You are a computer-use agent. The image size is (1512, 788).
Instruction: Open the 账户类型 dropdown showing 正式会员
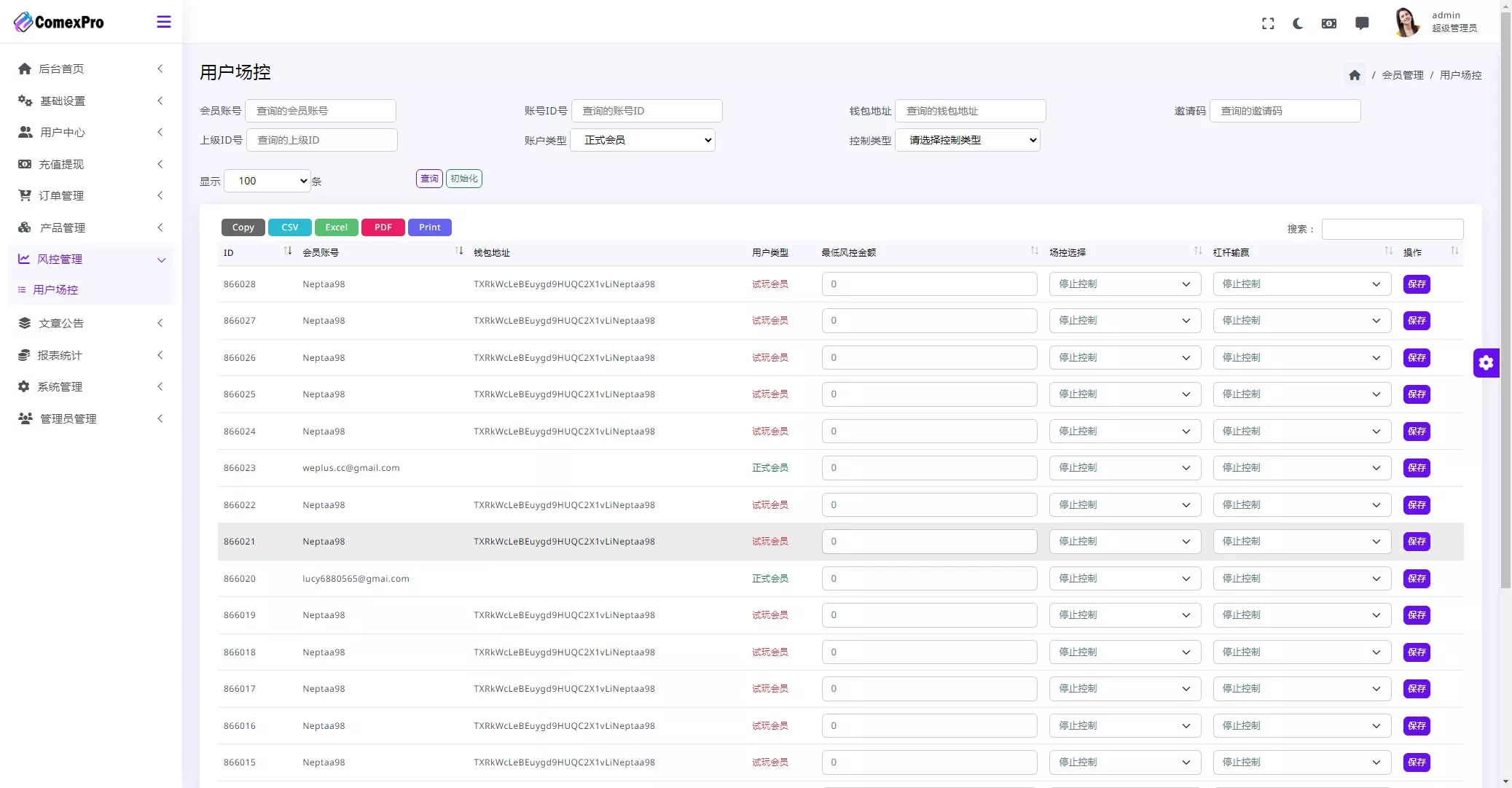642,140
